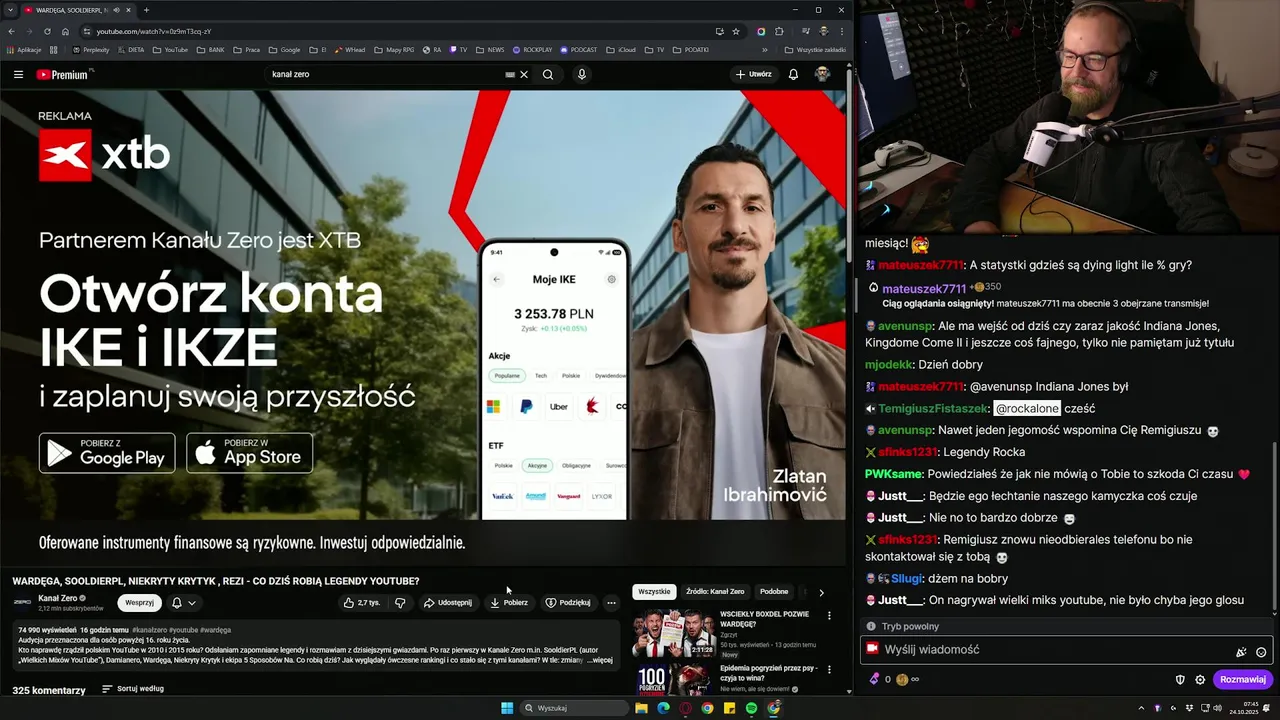Open YouTube notifications bell in header
1280x720 pixels.
click(793, 74)
